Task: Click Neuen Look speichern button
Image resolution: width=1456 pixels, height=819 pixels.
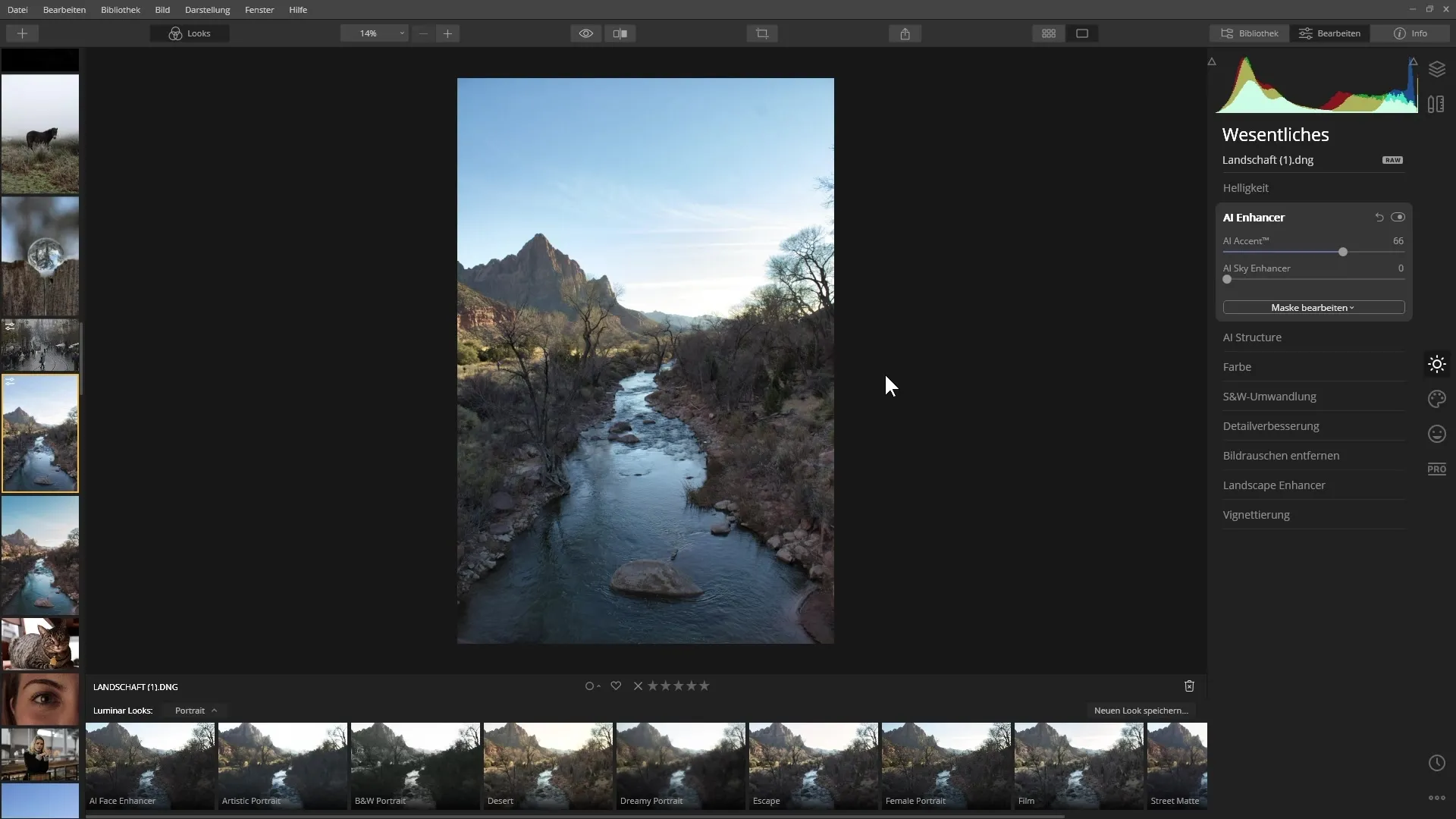Action: pos(1141,711)
